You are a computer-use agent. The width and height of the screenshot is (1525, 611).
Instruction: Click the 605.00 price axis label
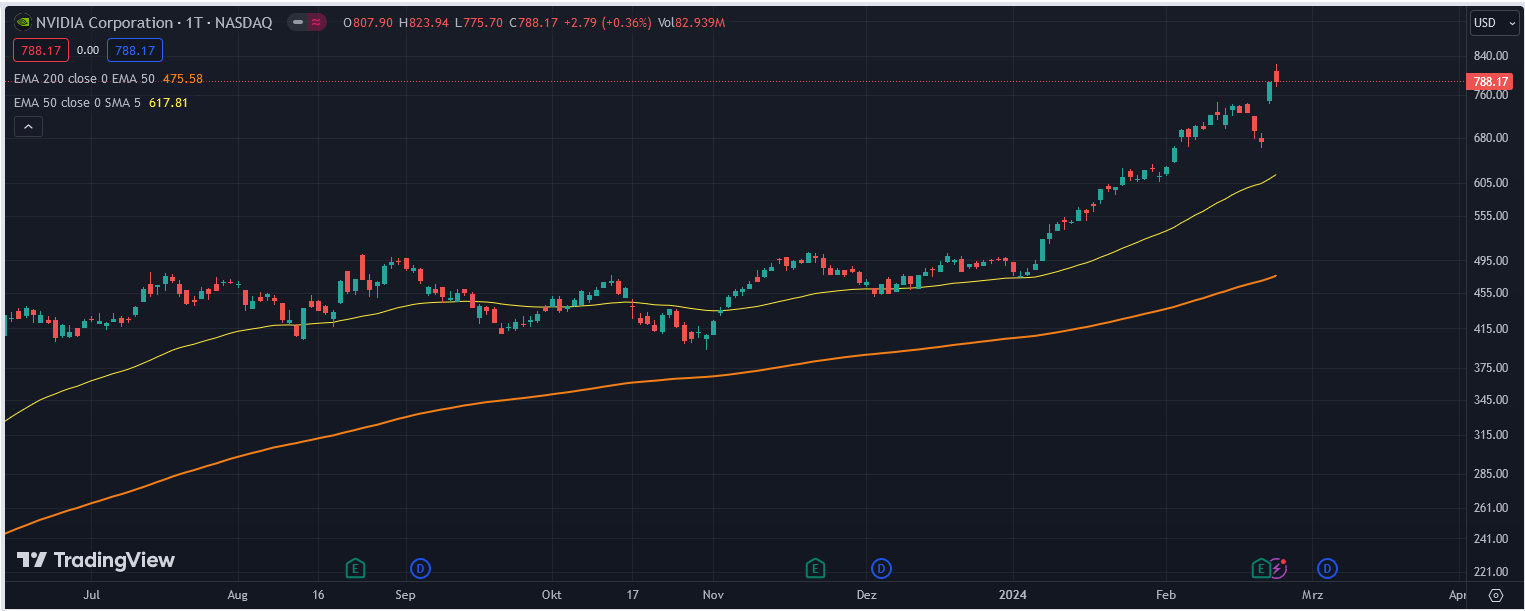point(1490,182)
